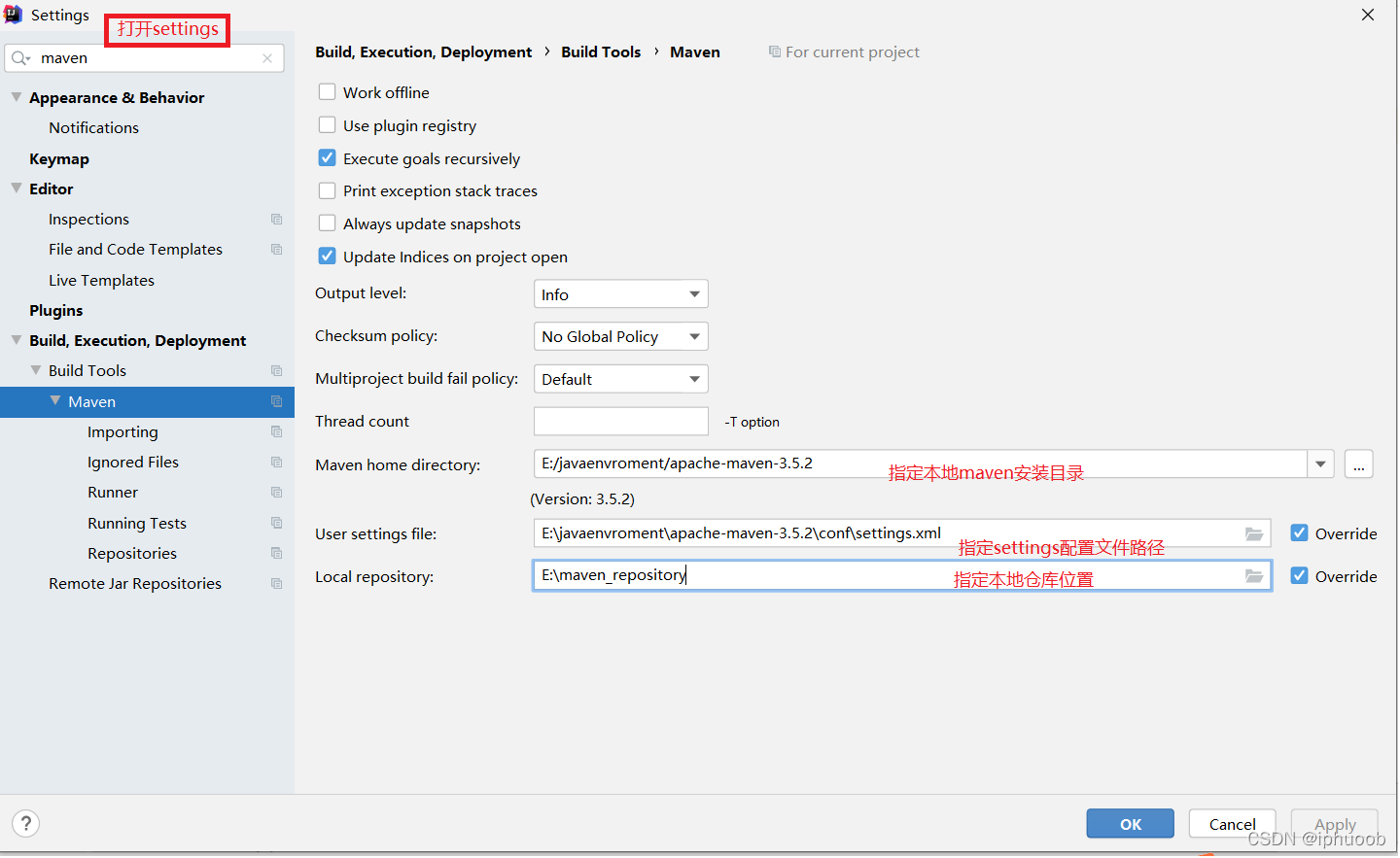Close the Settings window
The height and width of the screenshot is (858, 1400).
click(x=1368, y=15)
